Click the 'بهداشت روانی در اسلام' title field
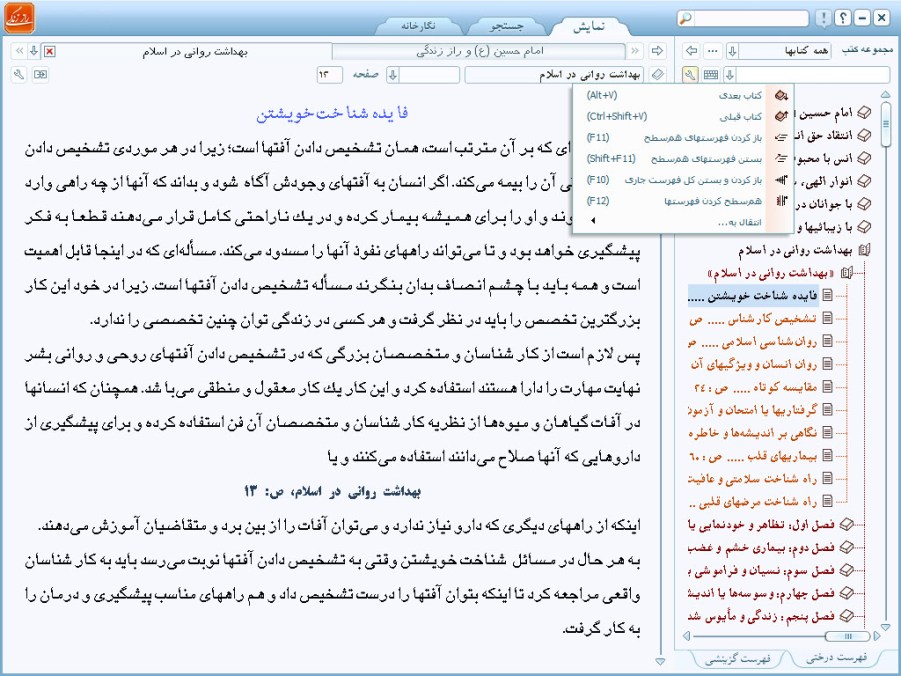The height and width of the screenshot is (676, 901). pyautogui.click(x=555, y=75)
